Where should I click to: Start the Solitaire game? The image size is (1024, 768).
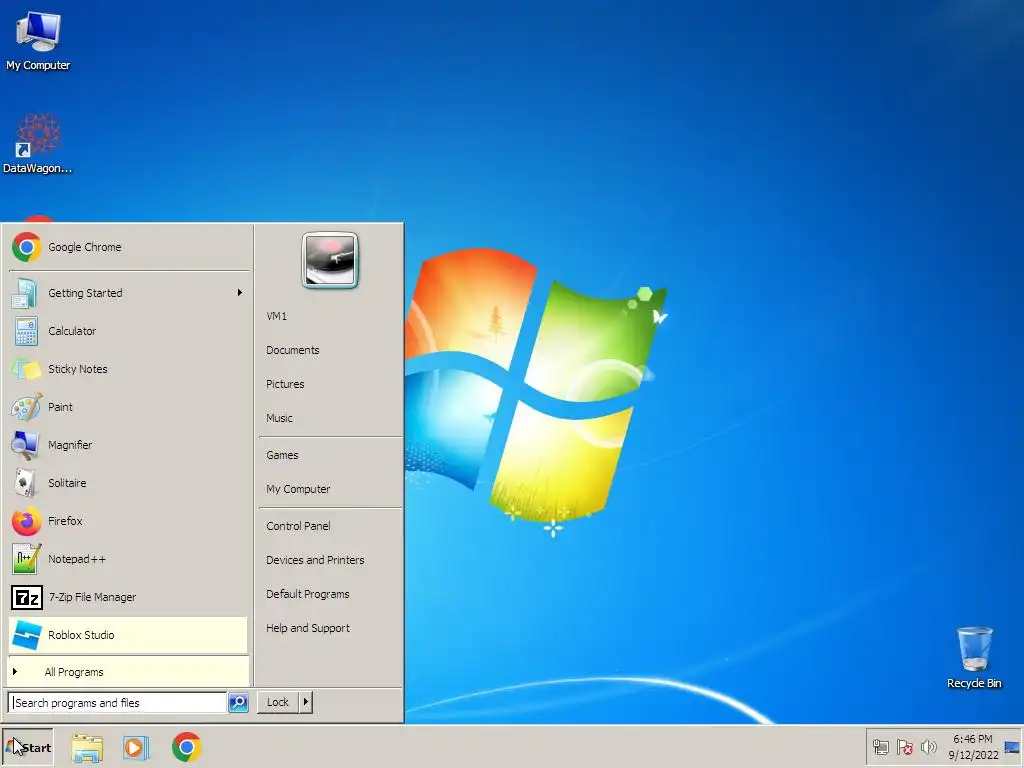(129, 483)
